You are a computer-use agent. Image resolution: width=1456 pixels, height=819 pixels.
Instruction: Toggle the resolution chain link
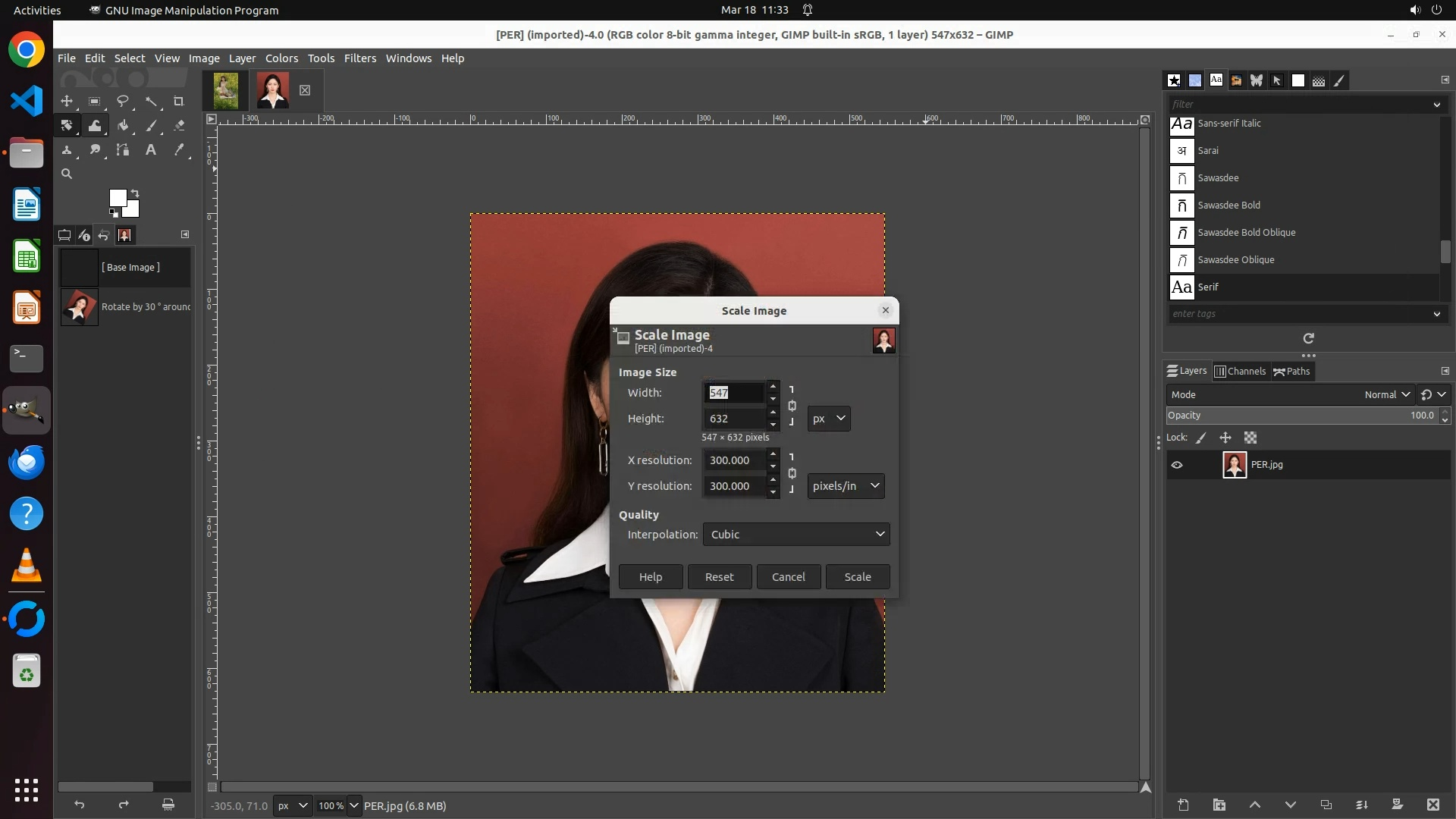[792, 473]
